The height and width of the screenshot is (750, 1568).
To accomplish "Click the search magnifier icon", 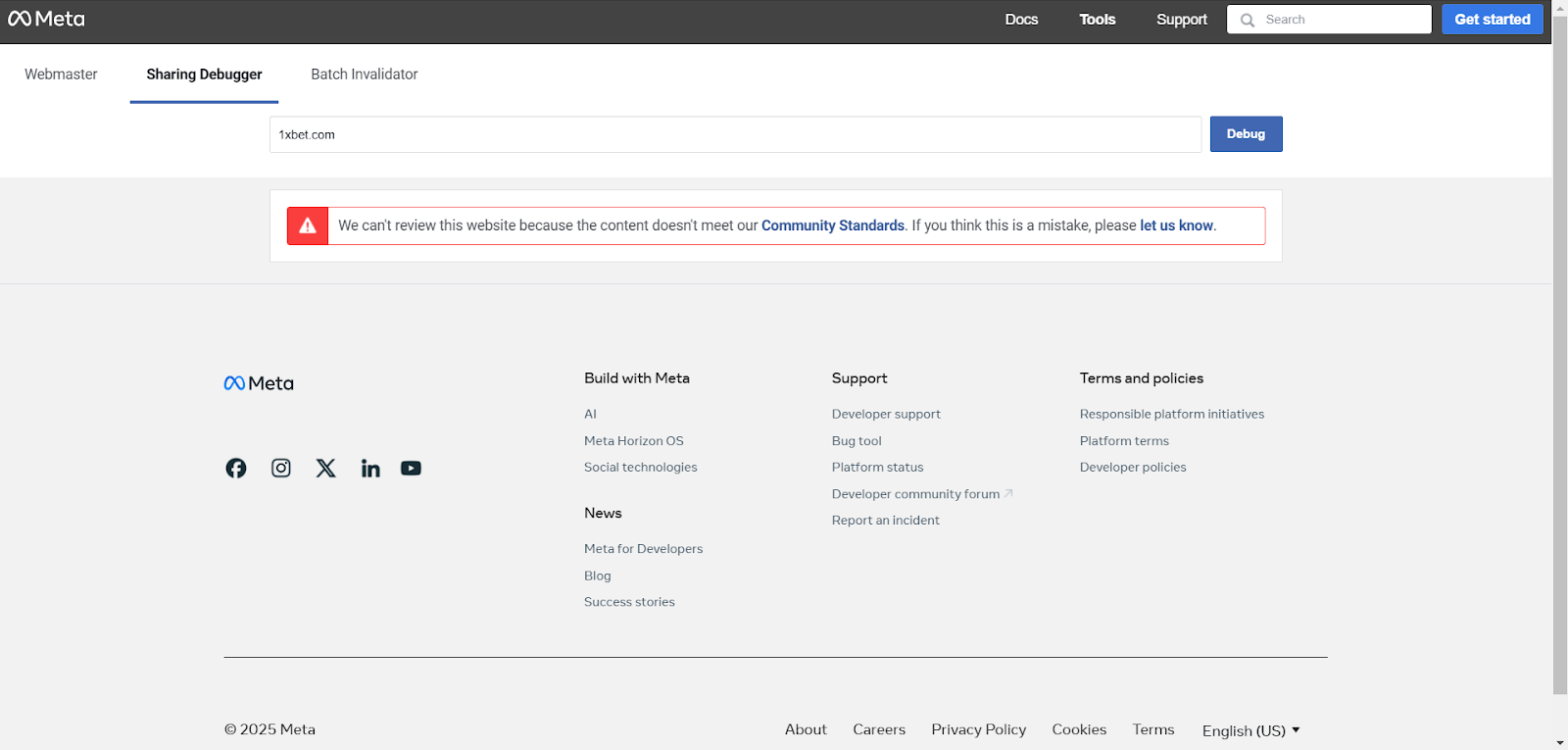I will 1248,20.
